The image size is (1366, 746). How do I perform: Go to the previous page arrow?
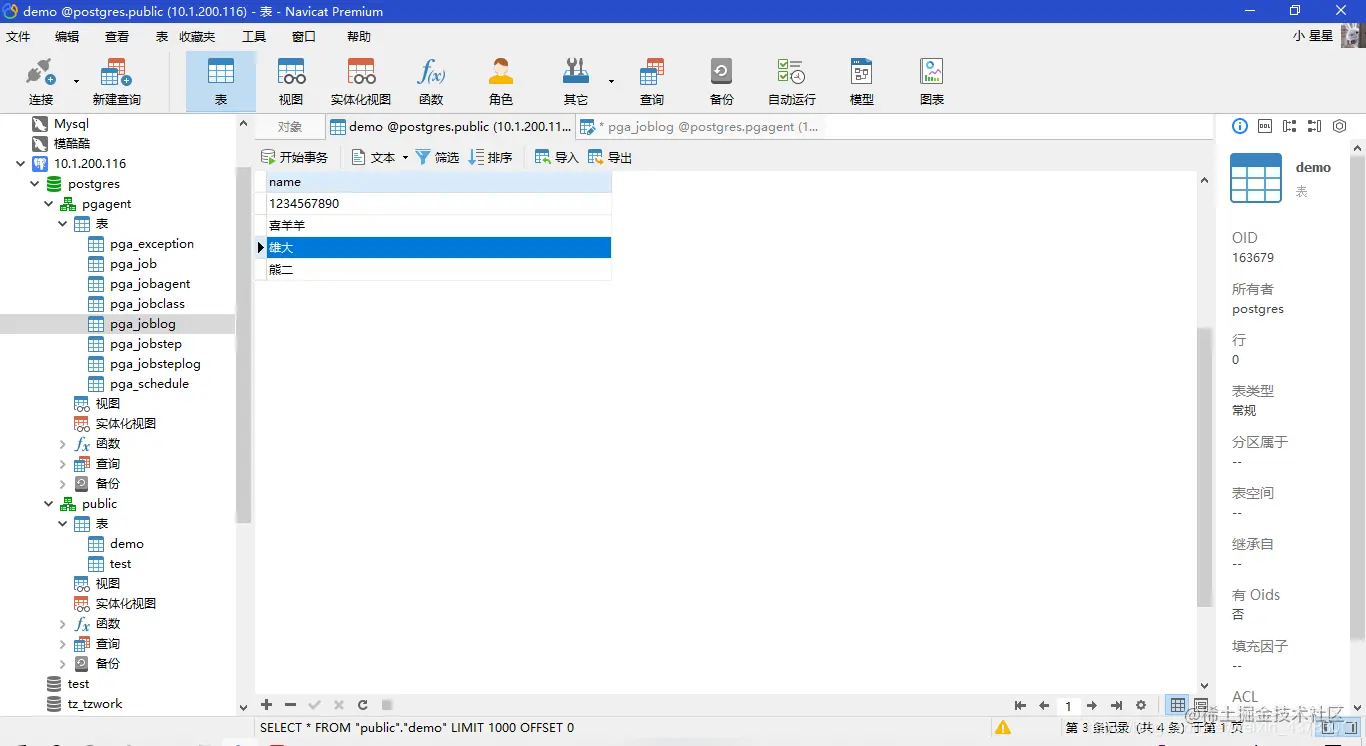point(1044,706)
